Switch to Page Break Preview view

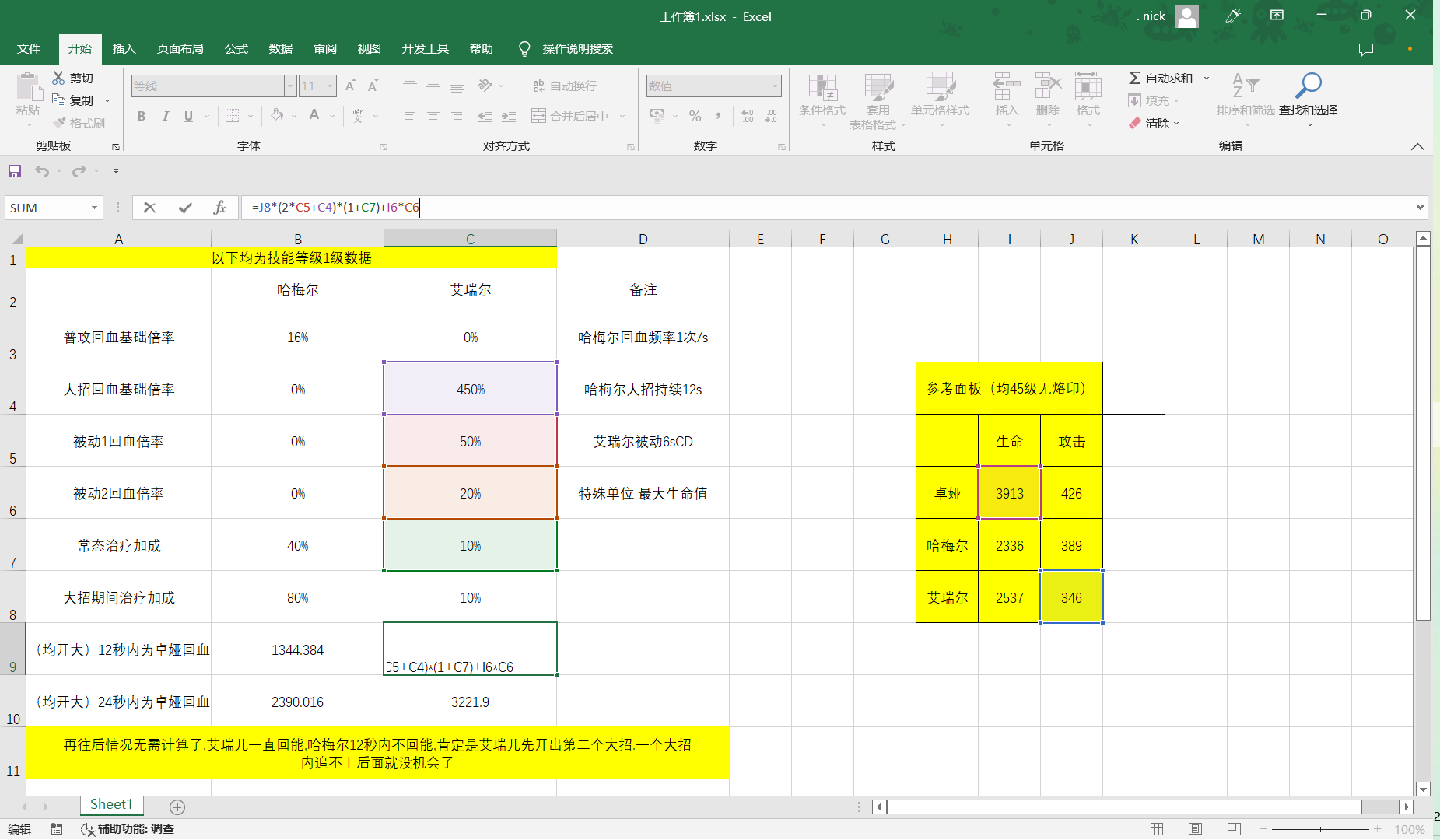1234,829
